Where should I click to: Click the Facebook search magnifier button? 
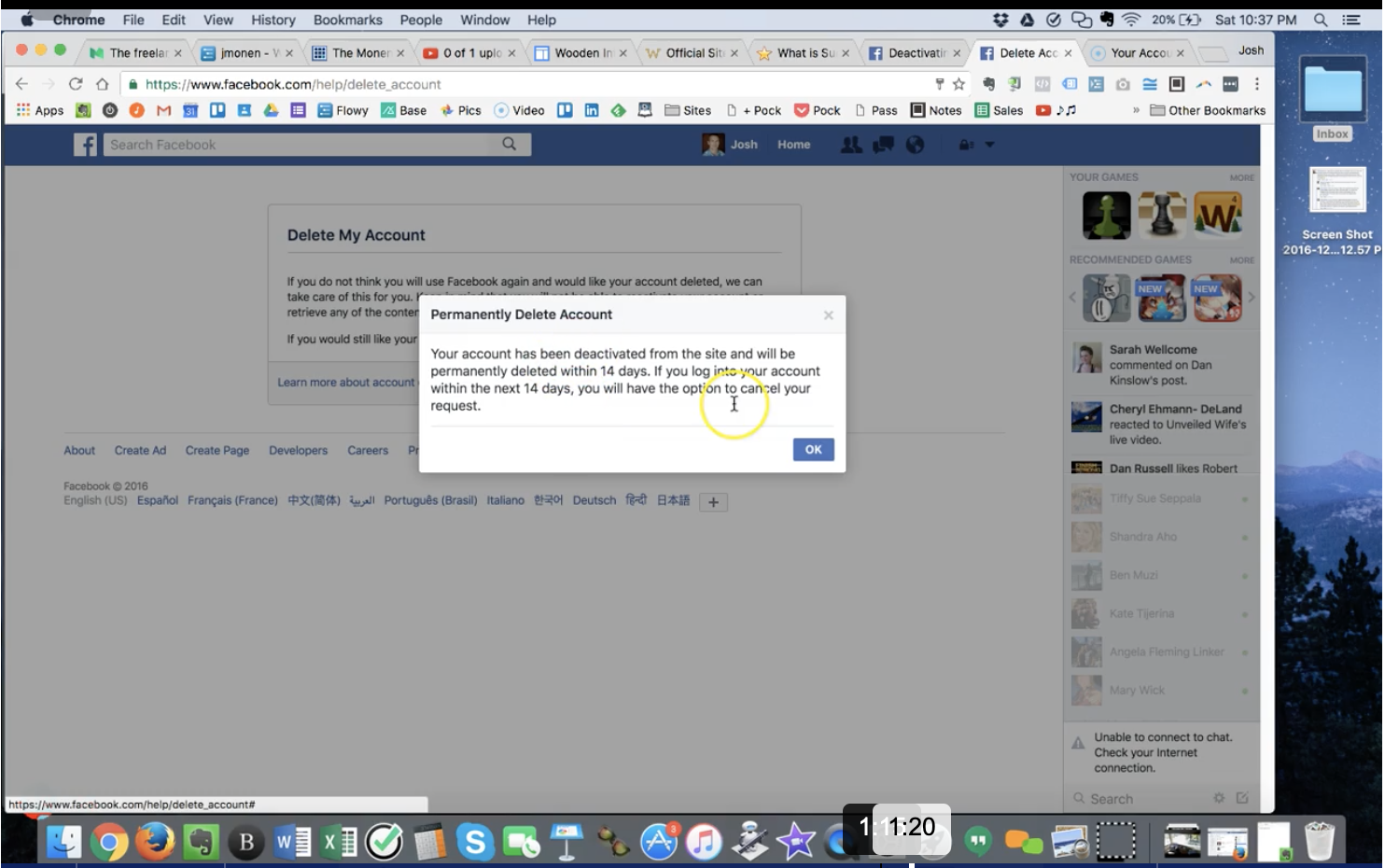point(510,144)
